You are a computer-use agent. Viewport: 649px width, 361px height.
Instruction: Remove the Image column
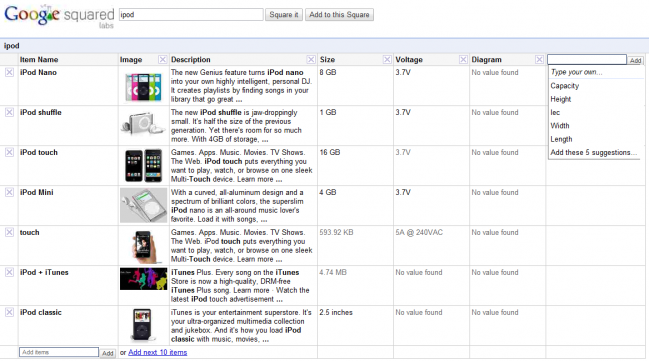coord(163,60)
